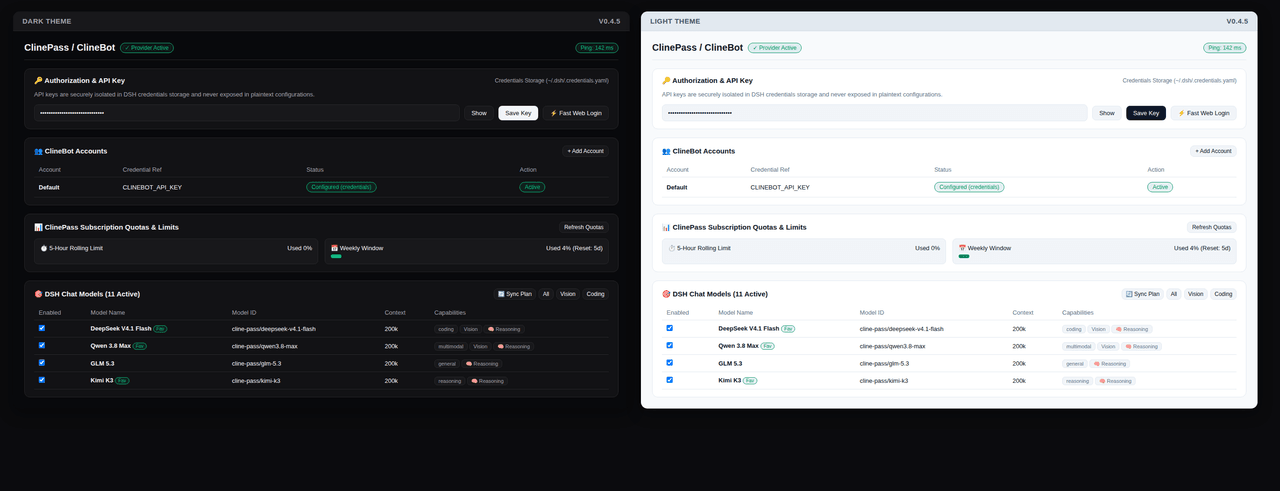Disable Kimi K3 checkbox in light theme panel
The width and height of the screenshot is (1280, 491).
click(670, 380)
